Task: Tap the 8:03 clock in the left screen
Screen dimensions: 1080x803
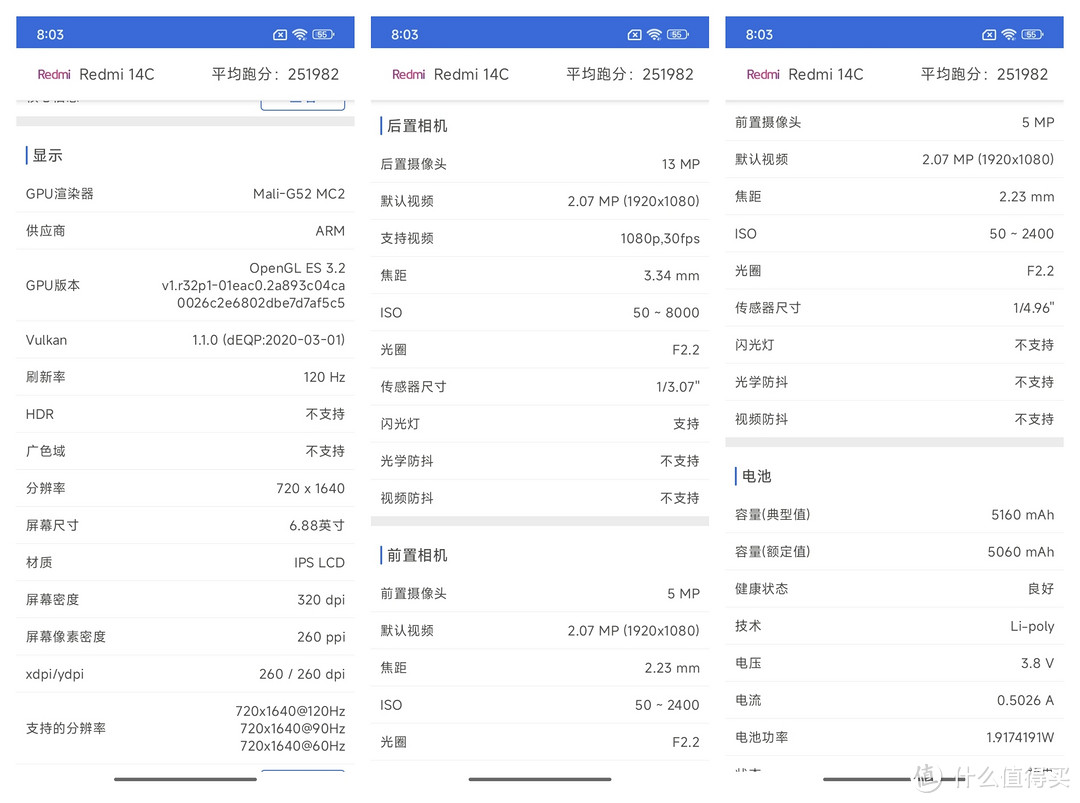Action: tap(50, 34)
